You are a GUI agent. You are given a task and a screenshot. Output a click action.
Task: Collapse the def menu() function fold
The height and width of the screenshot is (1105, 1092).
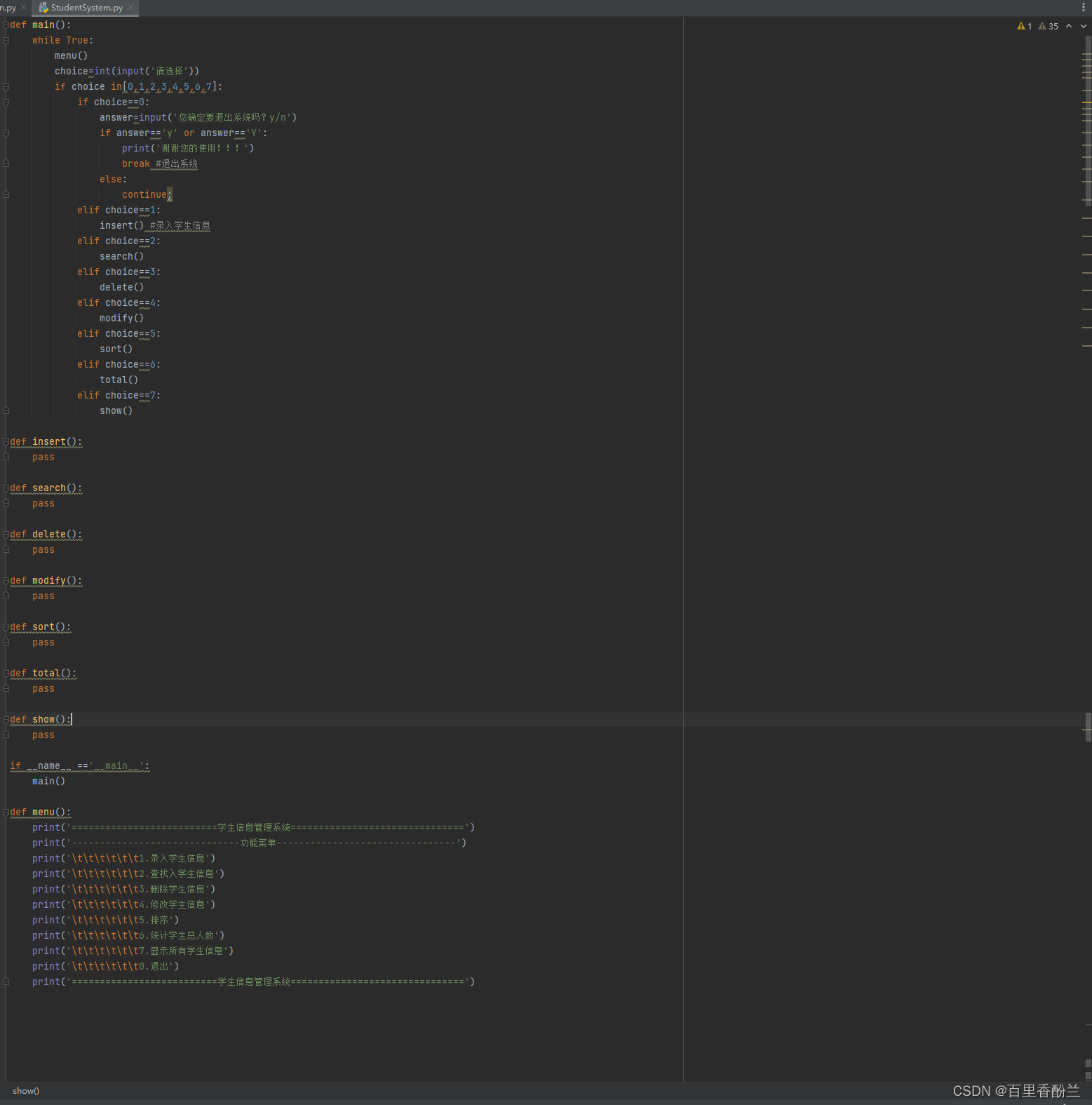[6, 812]
